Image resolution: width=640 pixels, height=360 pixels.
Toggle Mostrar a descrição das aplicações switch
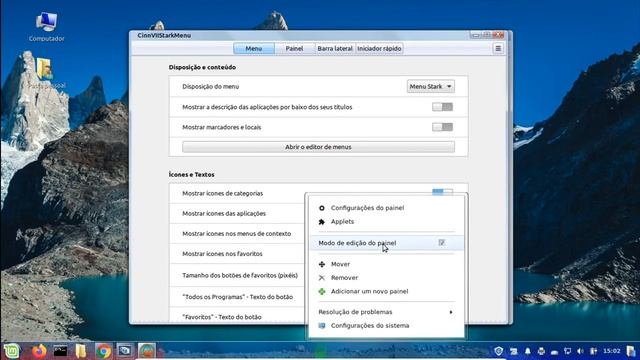point(442,107)
